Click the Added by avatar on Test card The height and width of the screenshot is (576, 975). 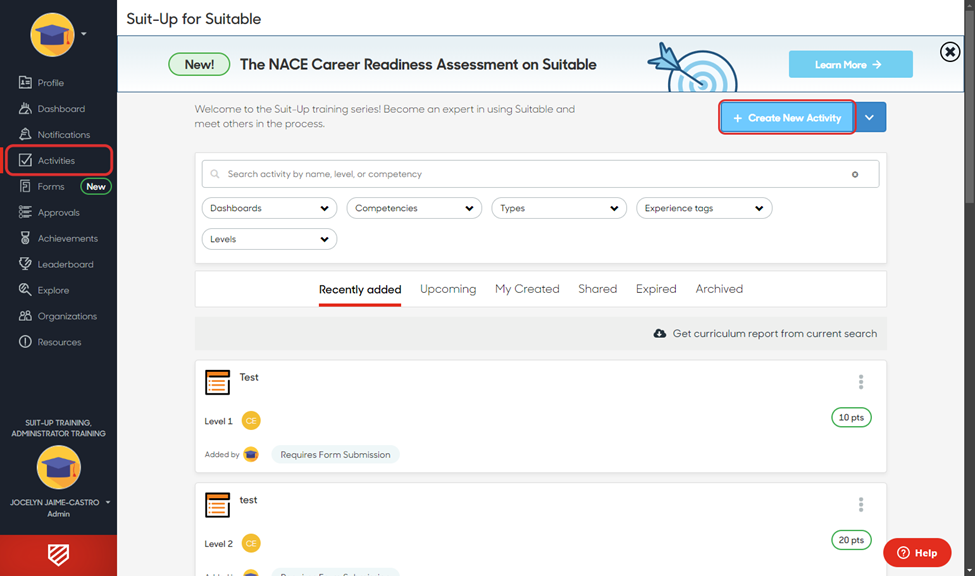coord(251,455)
